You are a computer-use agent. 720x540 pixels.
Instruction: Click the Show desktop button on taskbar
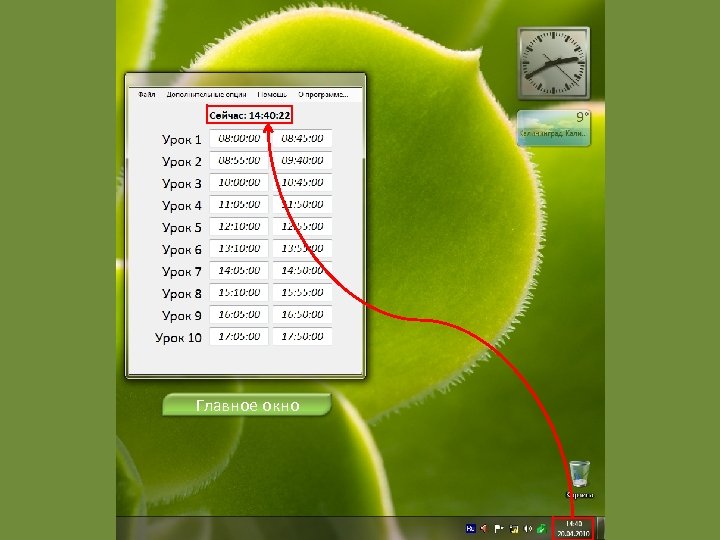601,529
